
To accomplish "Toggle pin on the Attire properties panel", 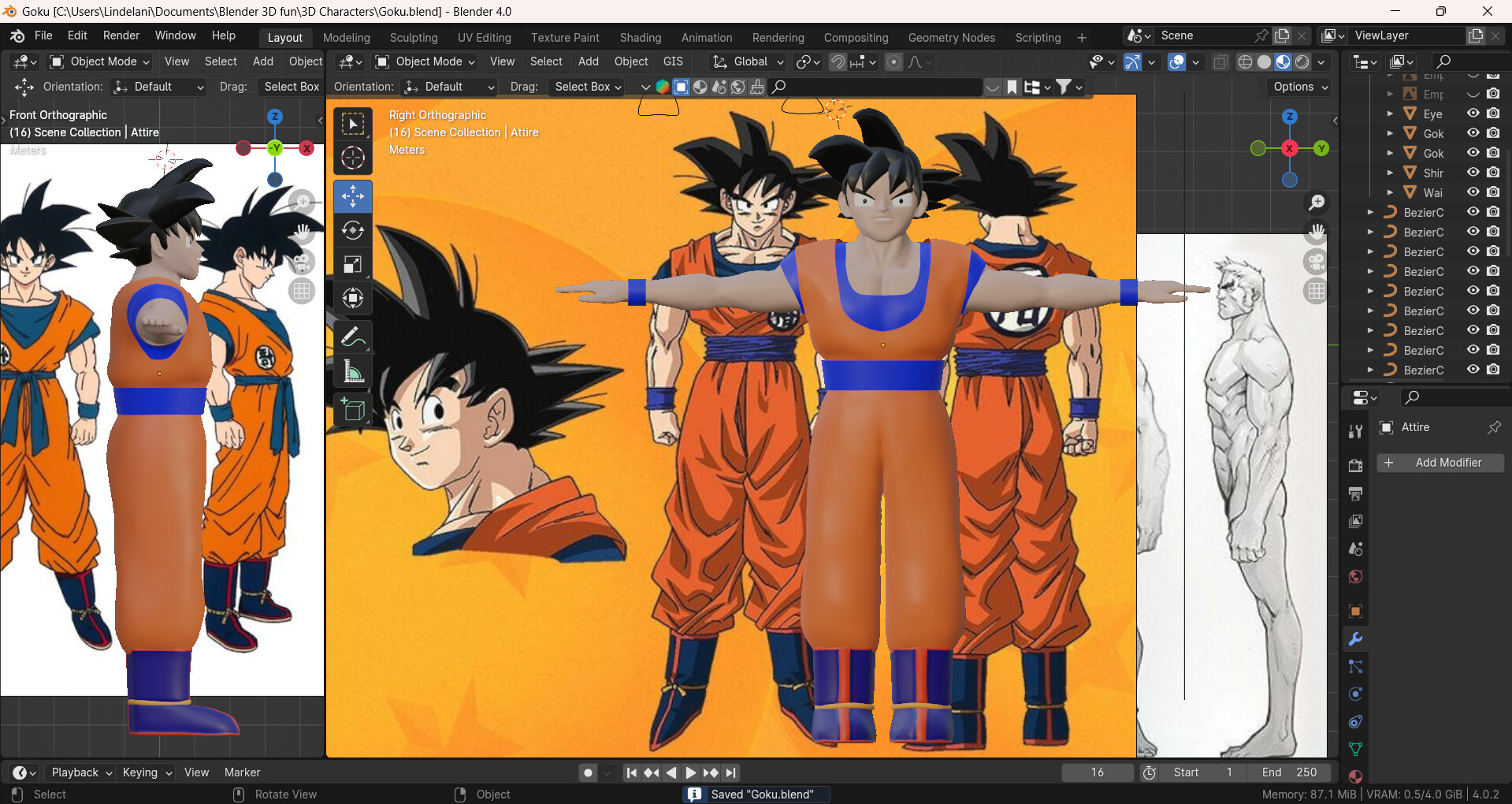I will coord(1494,427).
